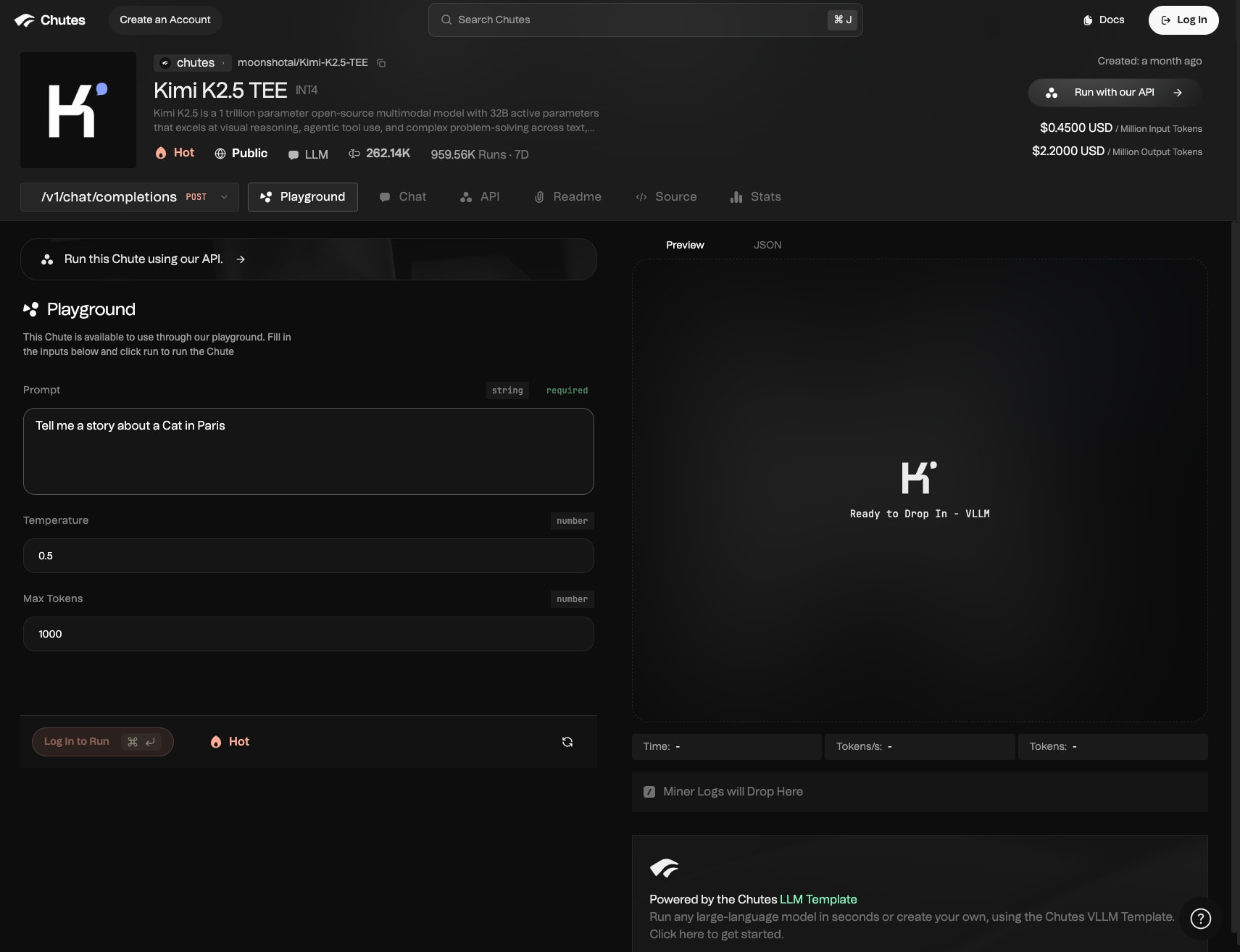Expand the /v1/chat/completions endpoint dropdown
1240x952 pixels.
[x=224, y=197]
